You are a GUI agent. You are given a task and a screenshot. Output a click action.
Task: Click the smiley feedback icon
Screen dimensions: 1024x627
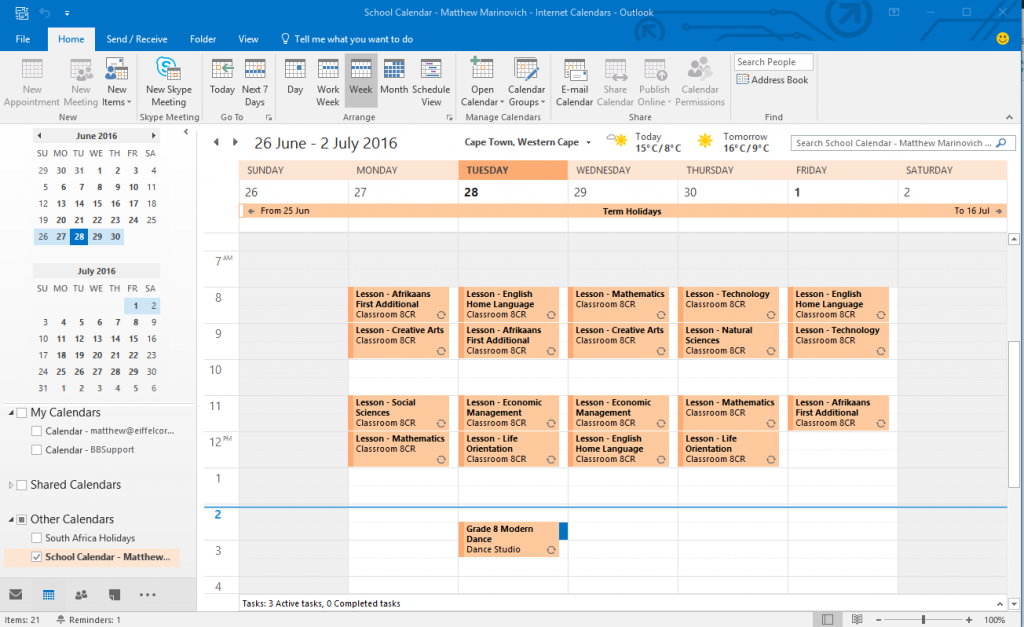tap(1002, 39)
